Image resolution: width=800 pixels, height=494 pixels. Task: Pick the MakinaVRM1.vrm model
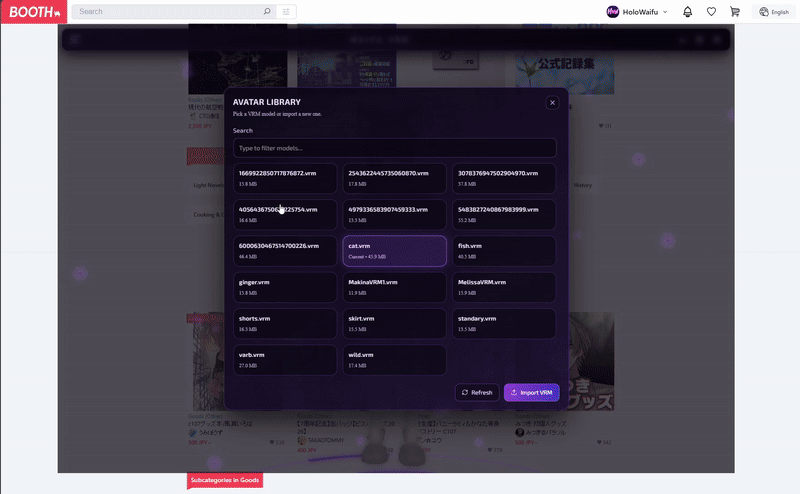click(x=394, y=287)
